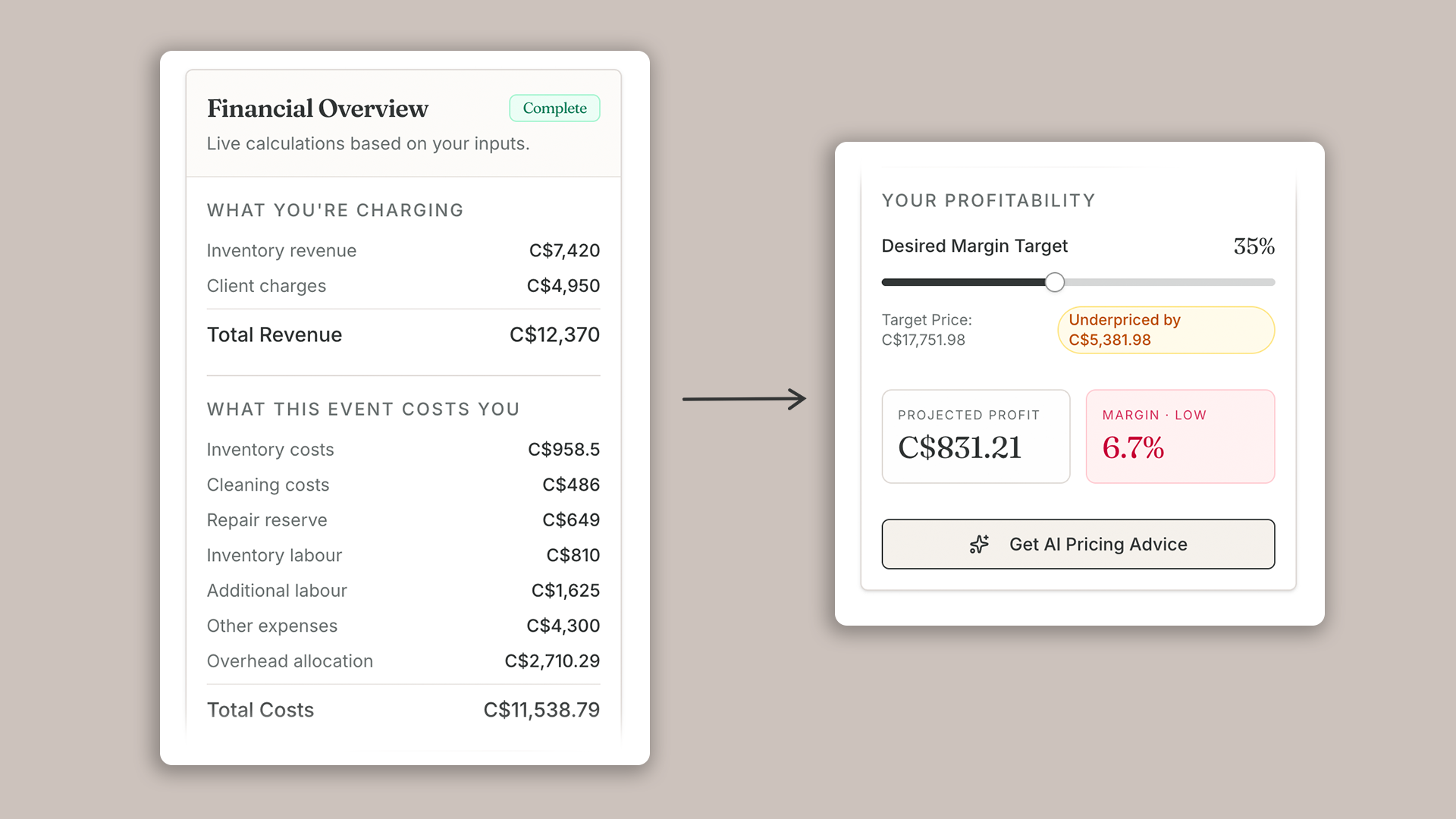This screenshot has height=819, width=1456.
Task: Click the Client charges row
Action: pyautogui.click(x=403, y=286)
